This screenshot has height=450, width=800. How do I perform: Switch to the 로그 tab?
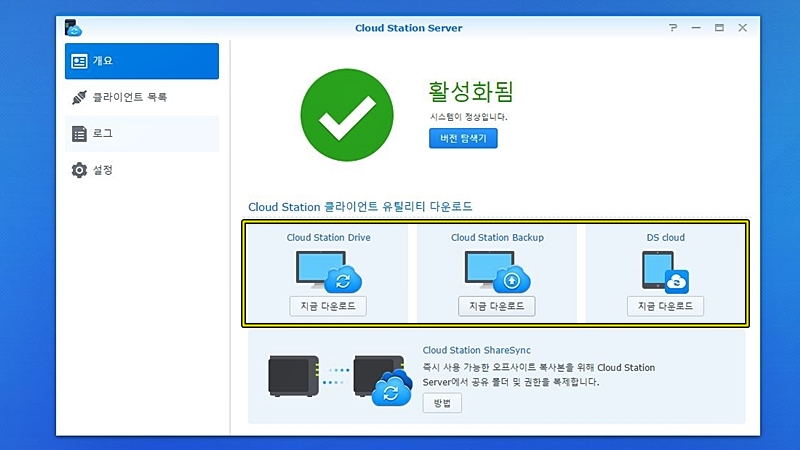point(142,134)
